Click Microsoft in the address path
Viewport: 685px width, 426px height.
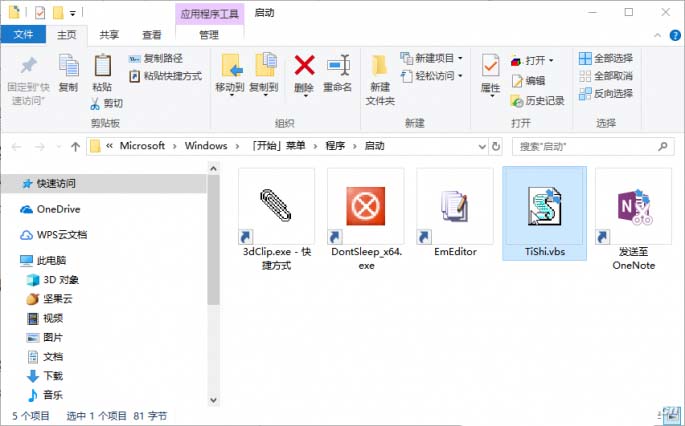point(142,146)
